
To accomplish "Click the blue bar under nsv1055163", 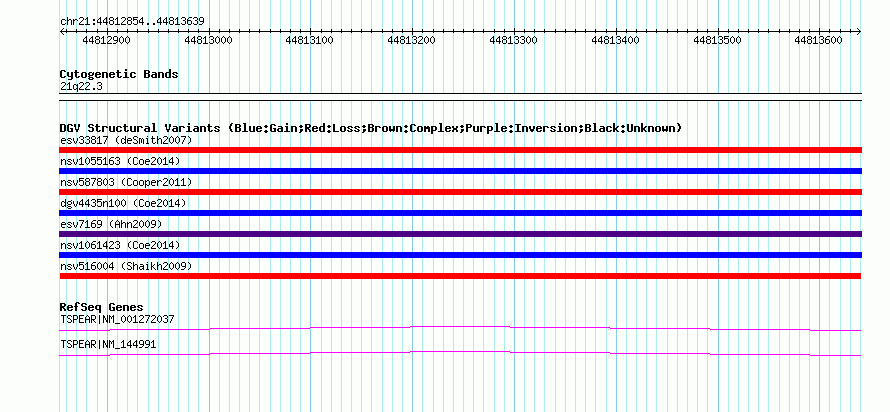I will [460, 171].
